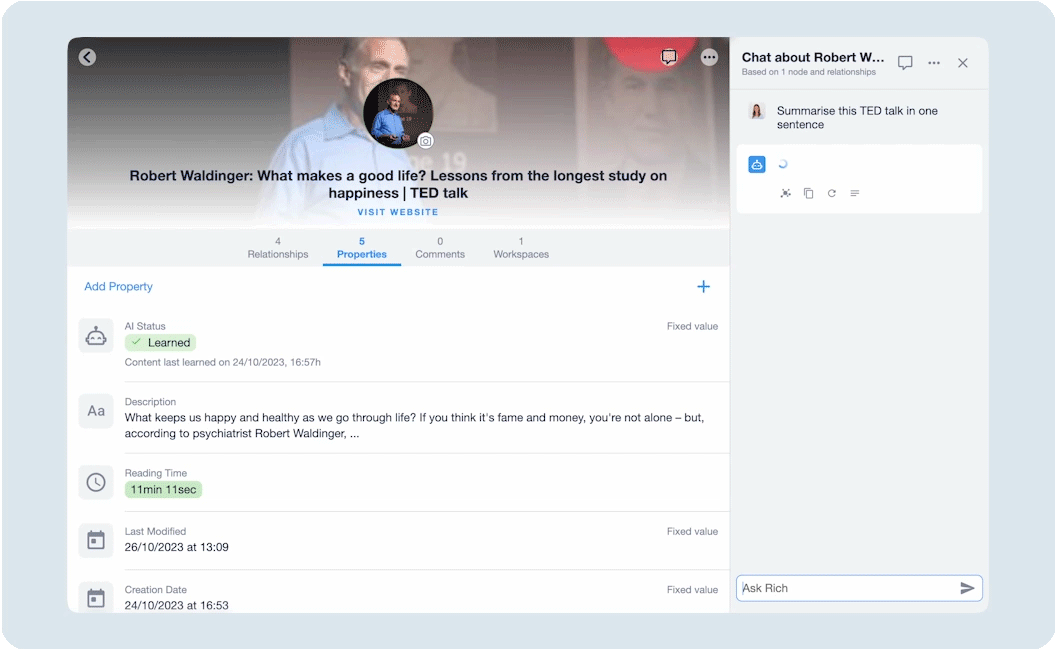The width and height of the screenshot is (1056, 650).
Task: Add a property using the plus icon
Action: [x=703, y=287]
